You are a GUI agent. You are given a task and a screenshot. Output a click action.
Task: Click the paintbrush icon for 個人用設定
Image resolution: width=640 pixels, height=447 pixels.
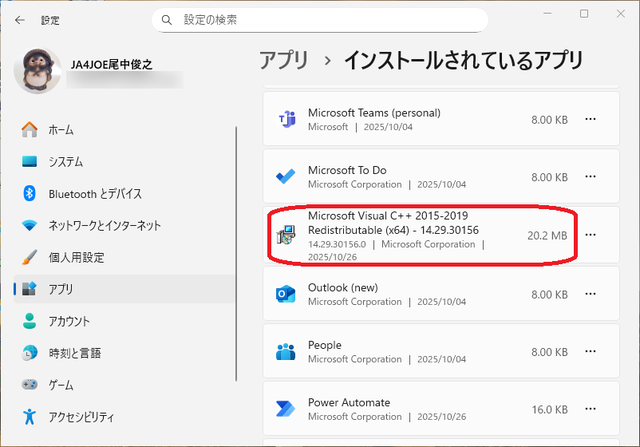[29, 257]
